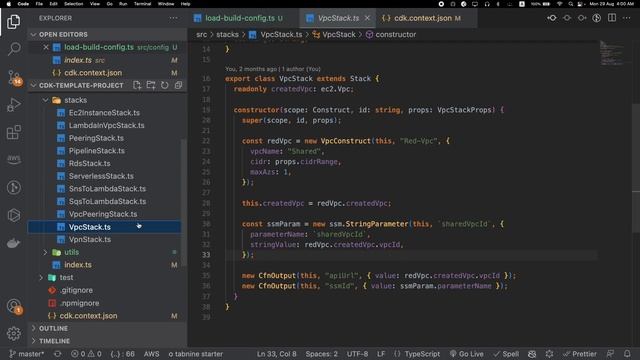The width and height of the screenshot is (640, 360).
Task: Open Explorer more actions ellipsis
Action: coord(173,18)
